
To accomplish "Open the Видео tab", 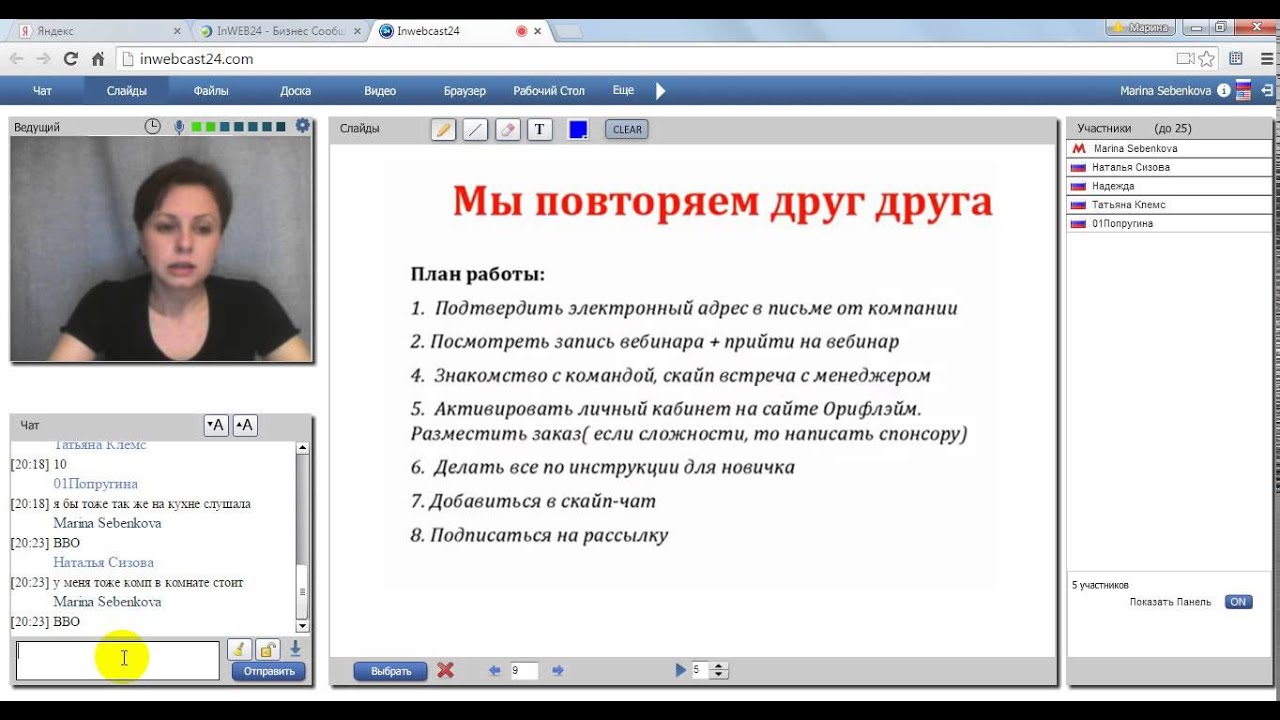I will 380,91.
